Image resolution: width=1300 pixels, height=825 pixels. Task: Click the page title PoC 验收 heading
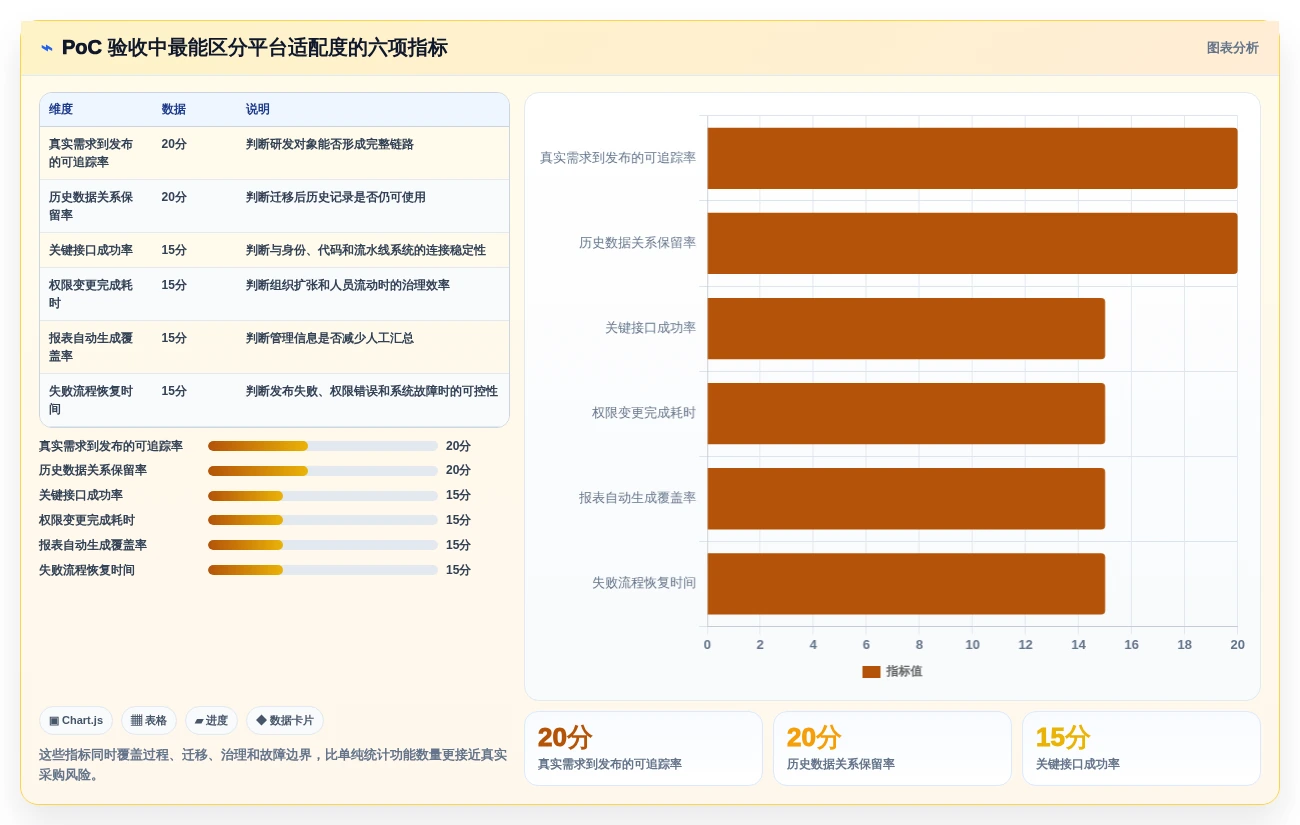[x=254, y=48]
